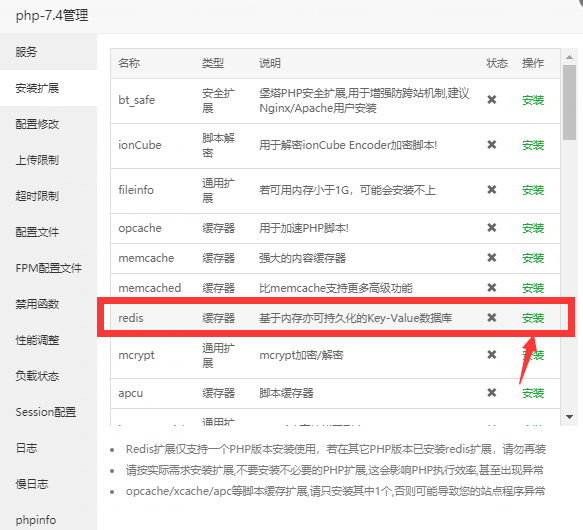Click the description 用于加速PHP脚本!
583x530 pixels.
[304, 228]
